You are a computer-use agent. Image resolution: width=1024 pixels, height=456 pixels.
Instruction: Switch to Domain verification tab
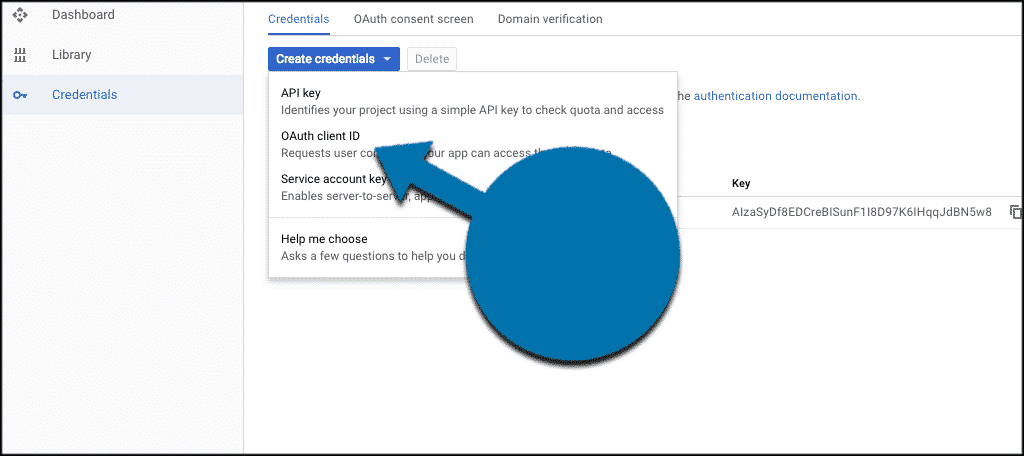click(x=550, y=19)
